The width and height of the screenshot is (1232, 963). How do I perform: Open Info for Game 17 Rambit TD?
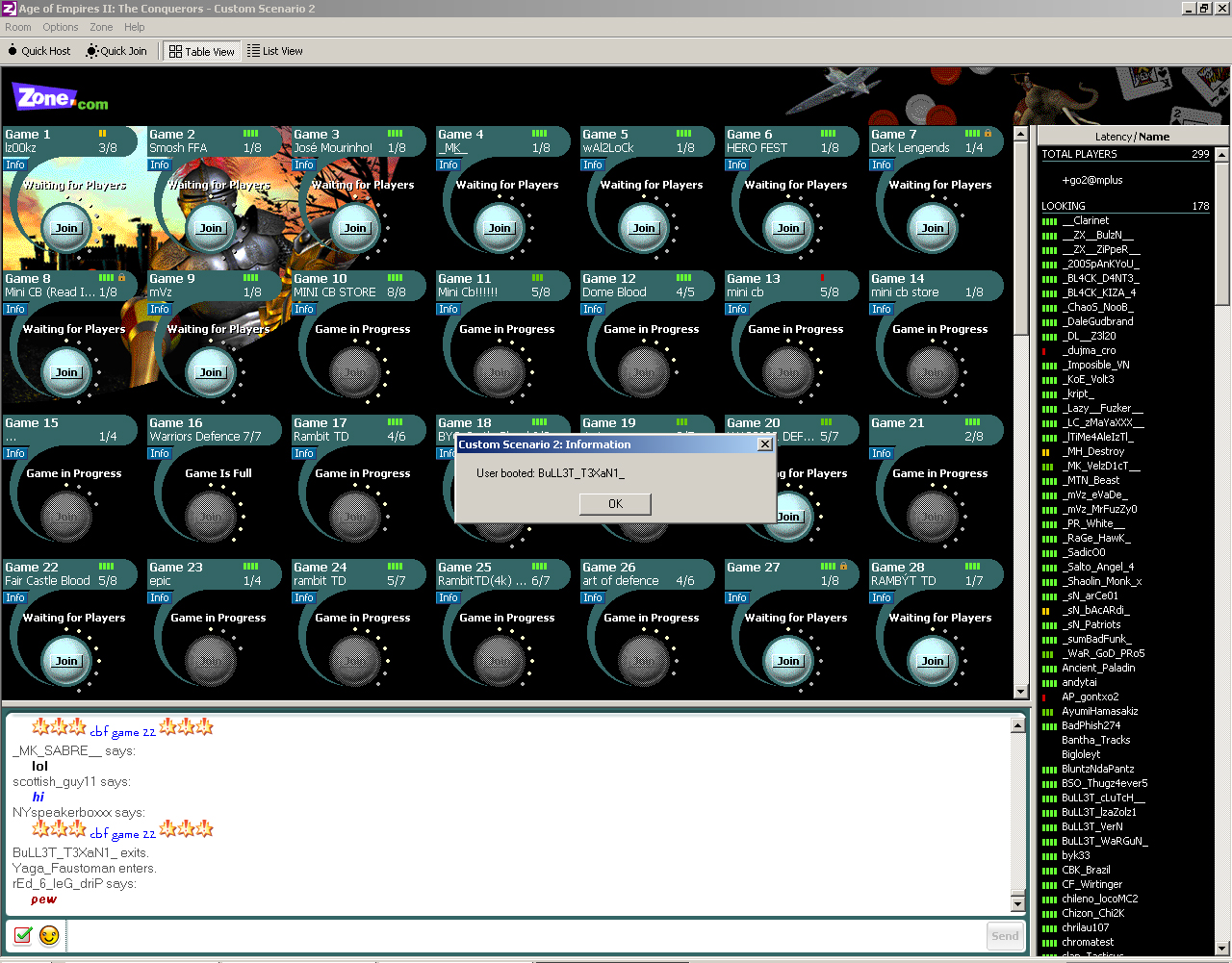pyautogui.click(x=304, y=453)
